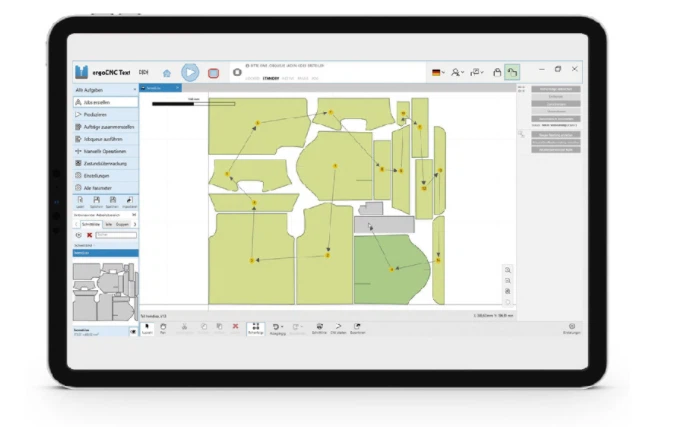Open Aufträge zusammenstellen in the sidebar
Screen dimensions: 675x427
pyautogui.click(x=105, y=127)
